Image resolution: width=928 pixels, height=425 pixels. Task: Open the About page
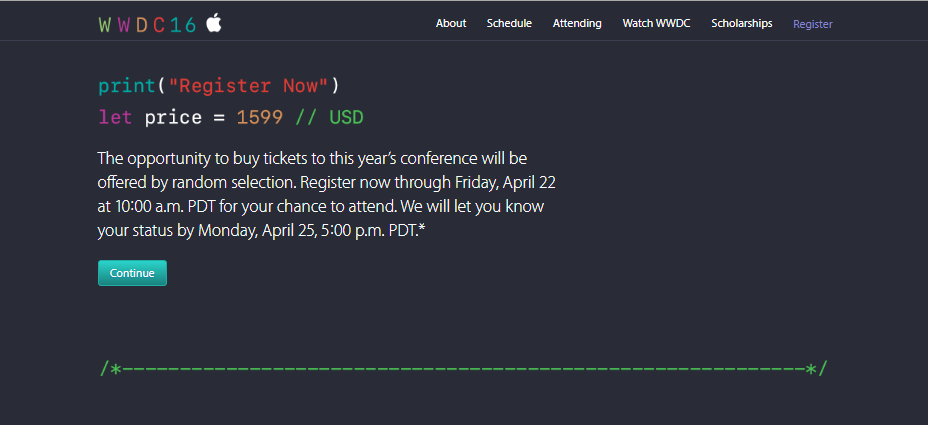point(451,23)
